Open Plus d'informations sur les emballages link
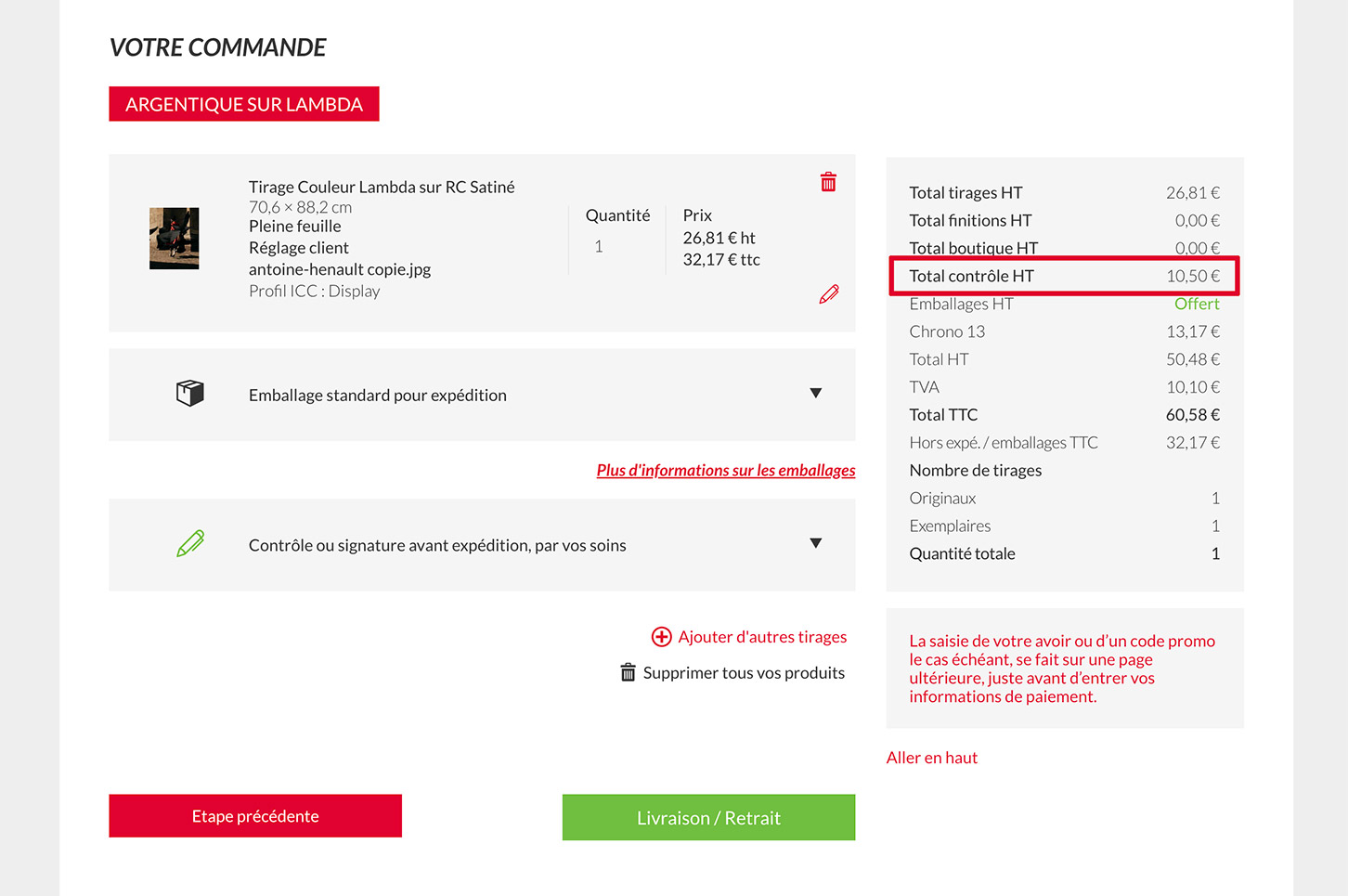This screenshot has height=896, width=1348. click(725, 471)
